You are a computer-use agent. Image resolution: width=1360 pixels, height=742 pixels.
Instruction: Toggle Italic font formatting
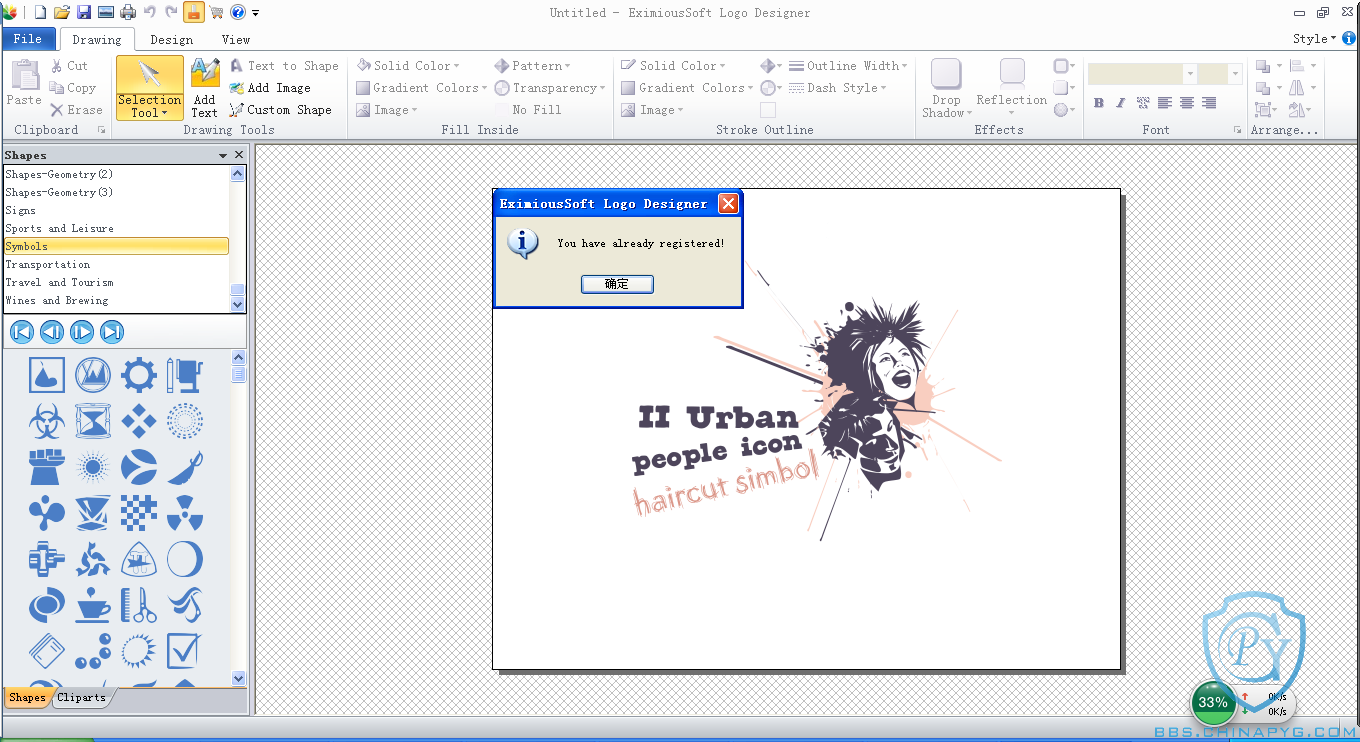point(1121,103)
